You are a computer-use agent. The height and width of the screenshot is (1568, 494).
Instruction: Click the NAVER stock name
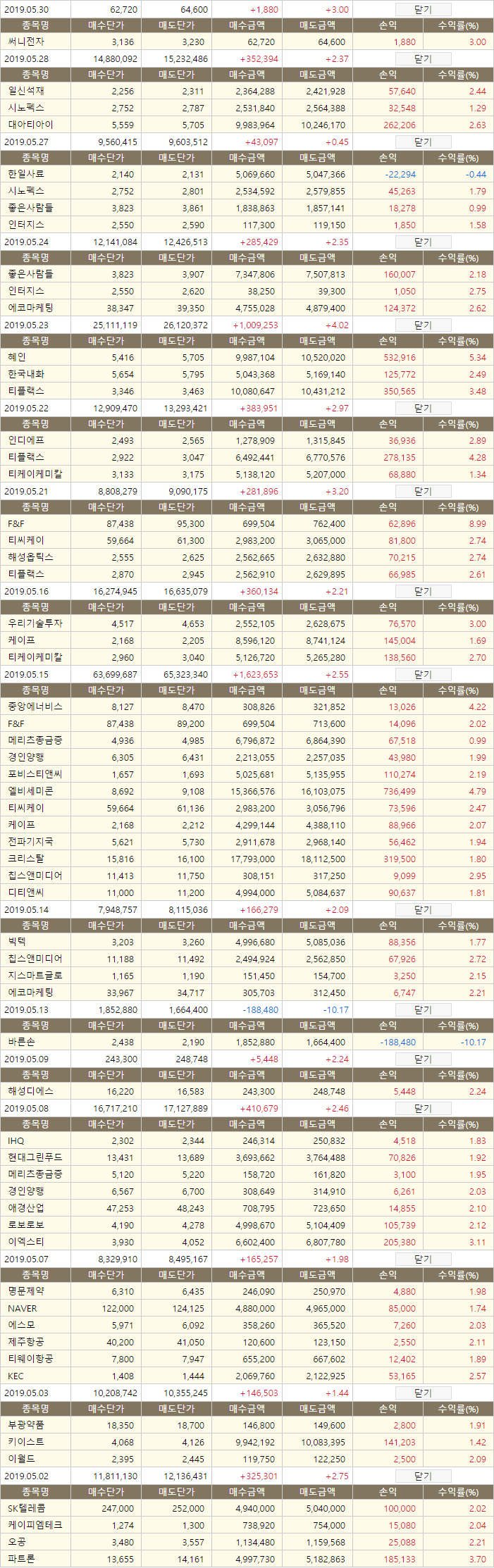[x=23, y=1309]
